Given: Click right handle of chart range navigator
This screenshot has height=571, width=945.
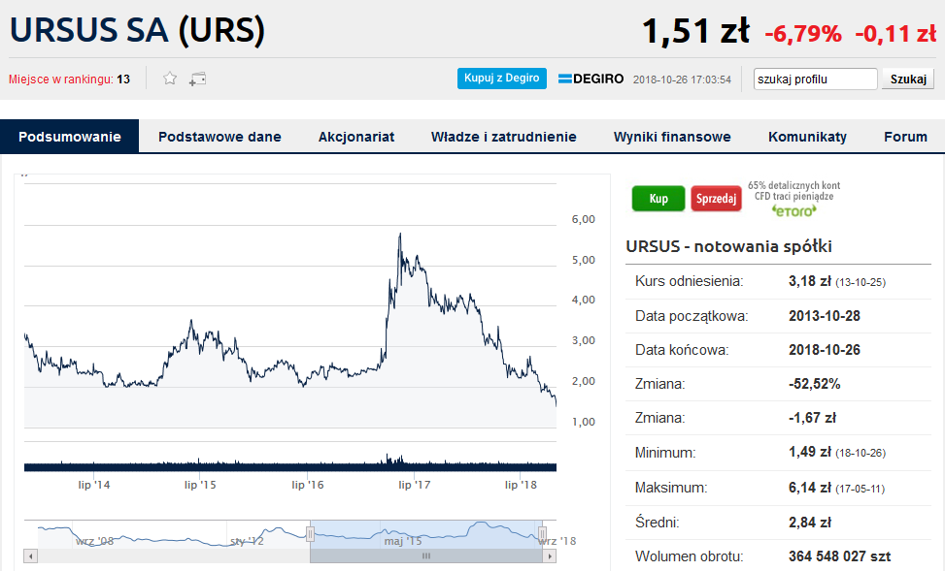Looking at the screenshot, I should [542, 534].
